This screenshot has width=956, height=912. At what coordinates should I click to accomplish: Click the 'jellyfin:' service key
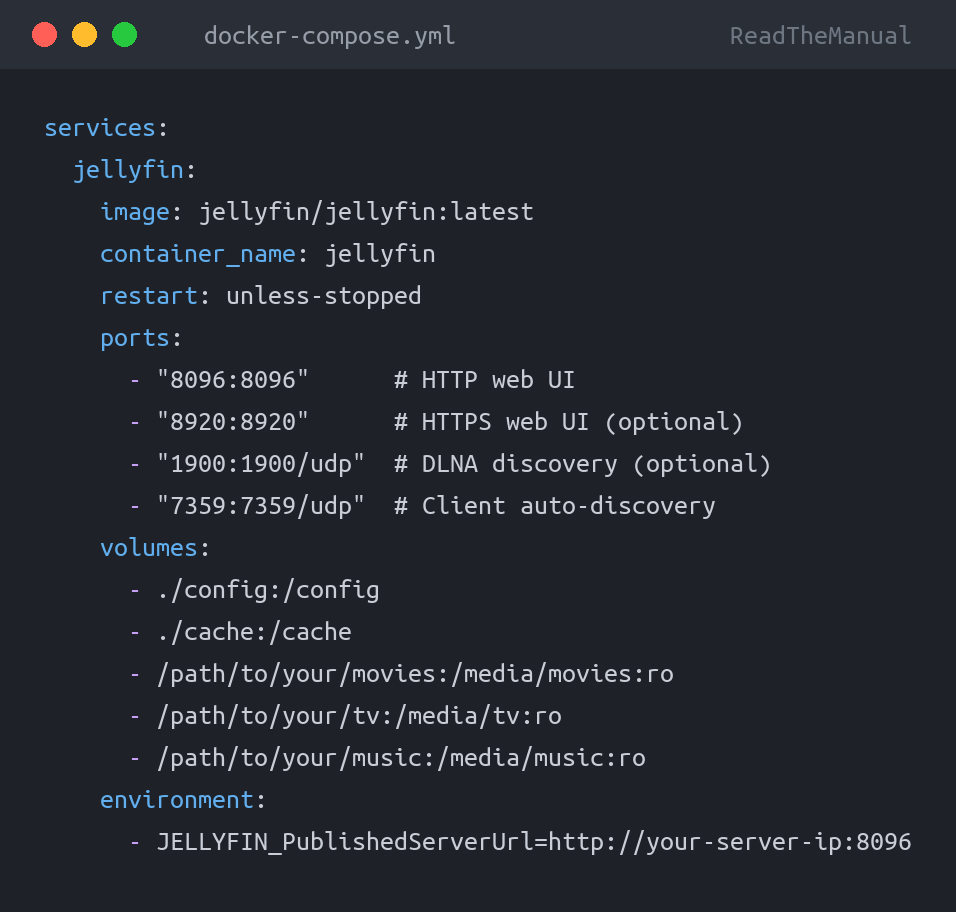[x=135, y=170]
